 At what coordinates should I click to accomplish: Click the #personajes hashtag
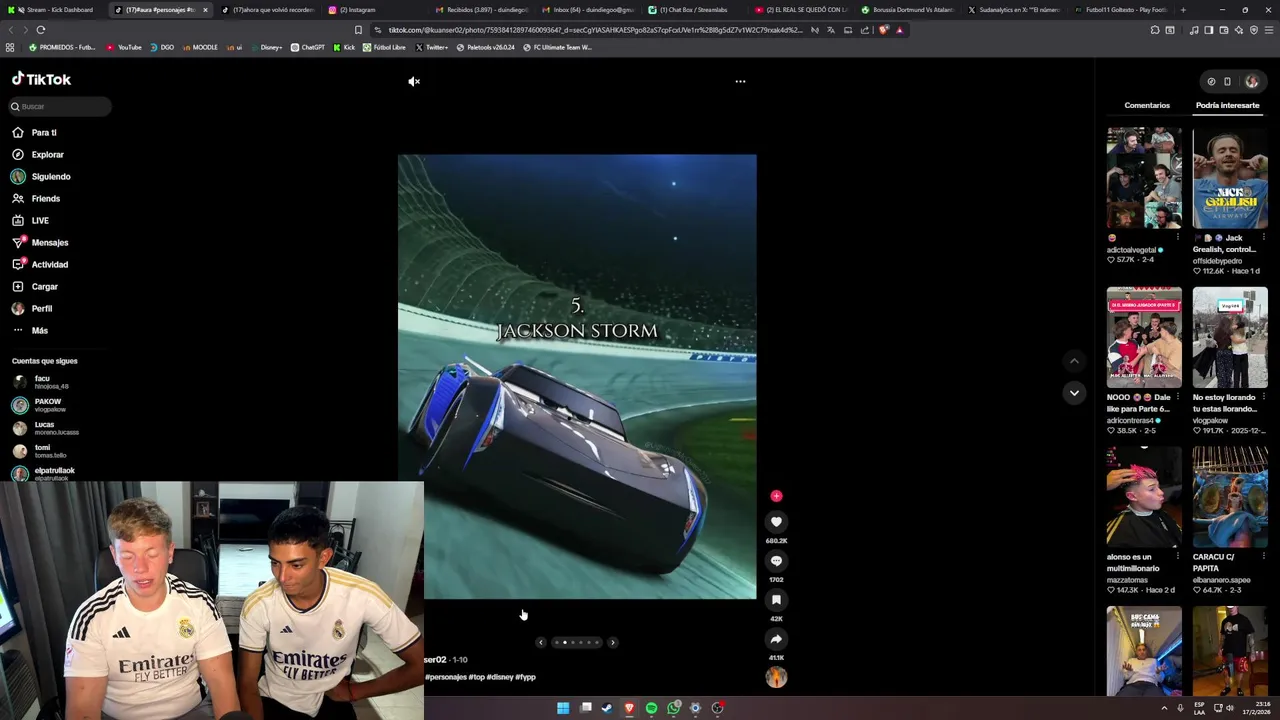point(446,677)
